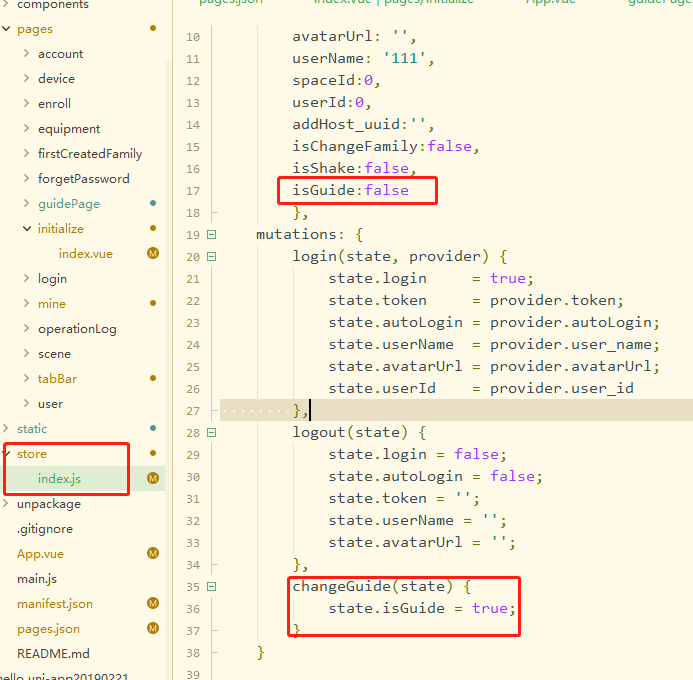Open the .gitignore file
This screenshot has width=693, height=680.
pyautogui.click(x=45, y=529)
